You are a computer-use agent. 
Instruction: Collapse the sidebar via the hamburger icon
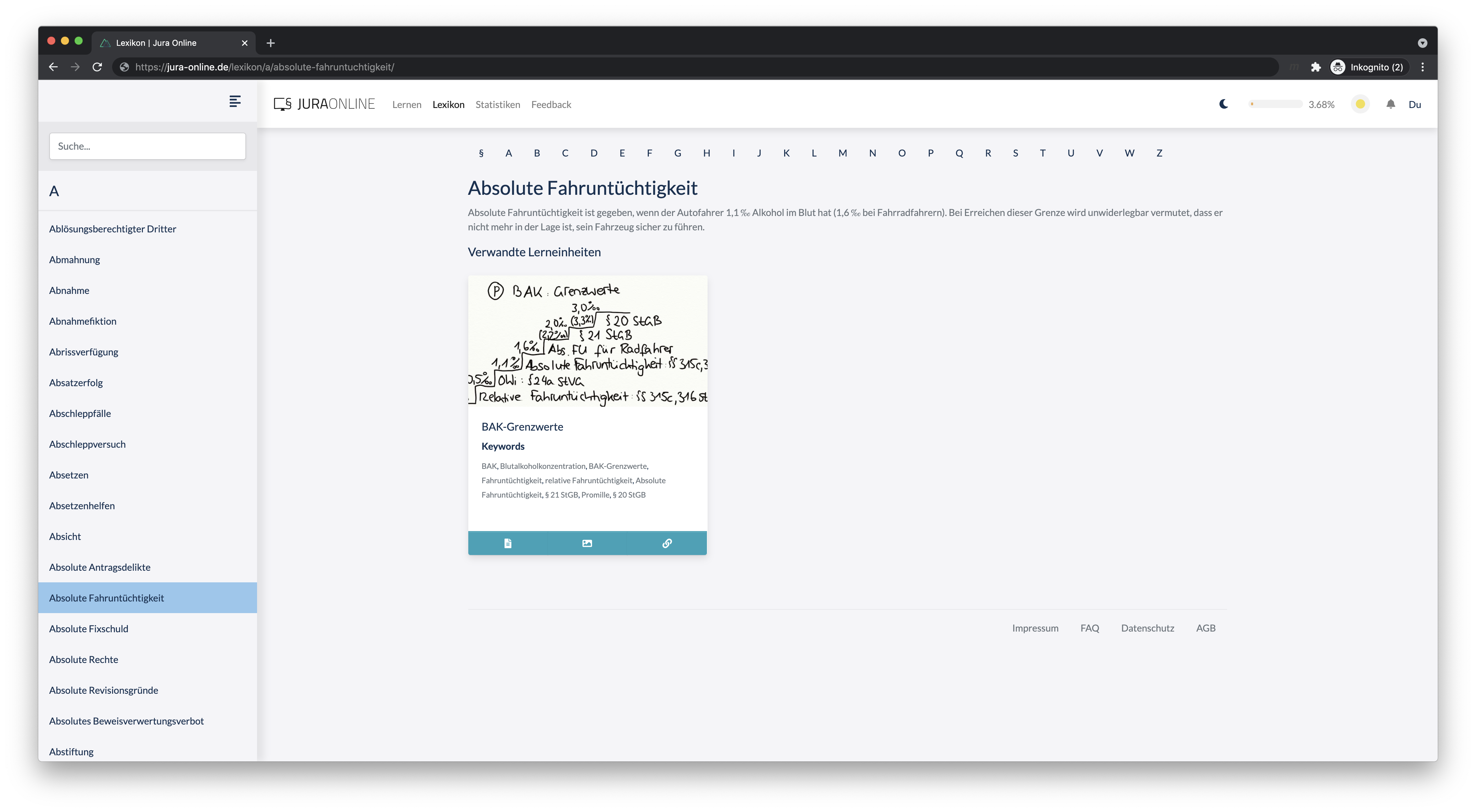click(x=235, y=101)
